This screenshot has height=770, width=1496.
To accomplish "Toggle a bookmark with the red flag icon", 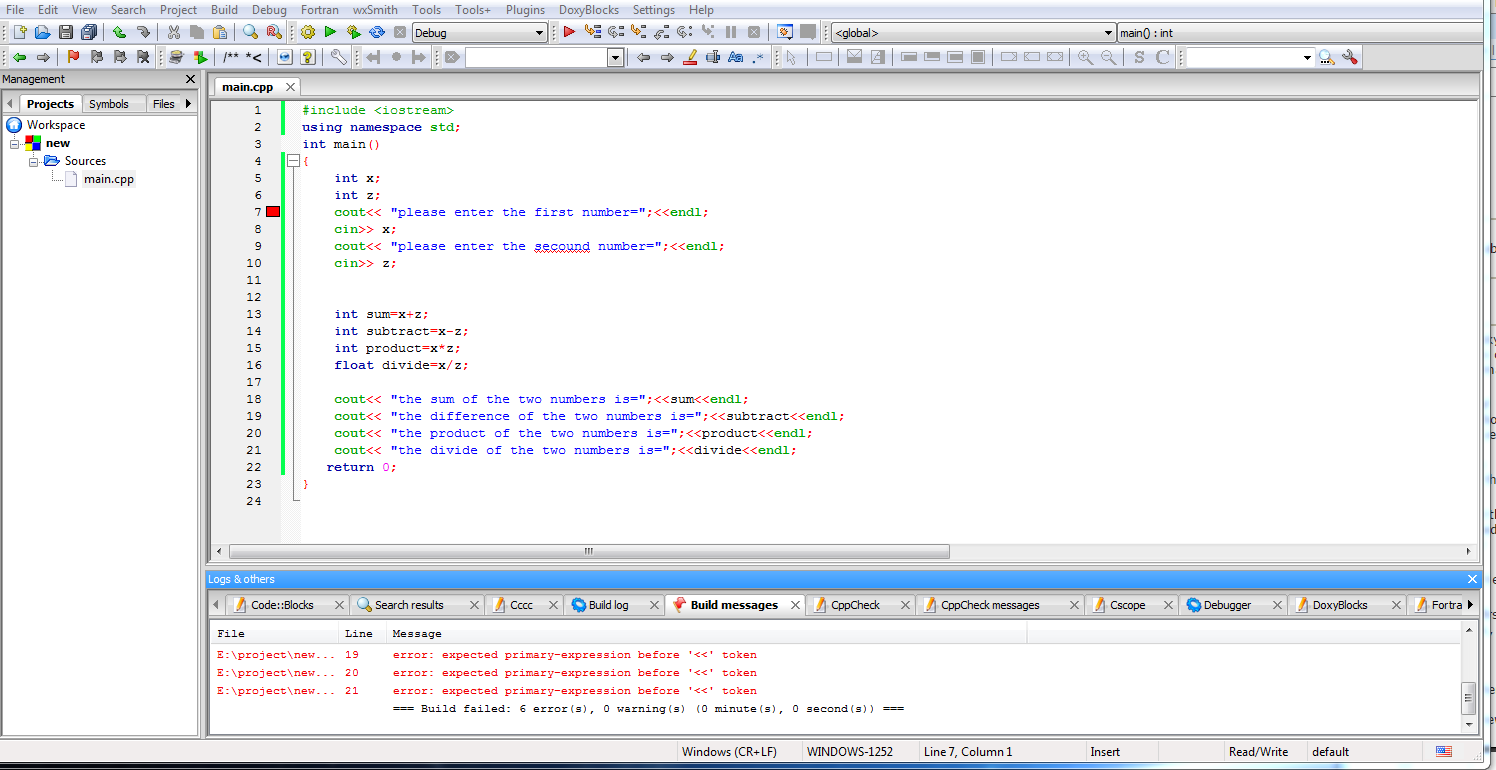I will 73,57.
